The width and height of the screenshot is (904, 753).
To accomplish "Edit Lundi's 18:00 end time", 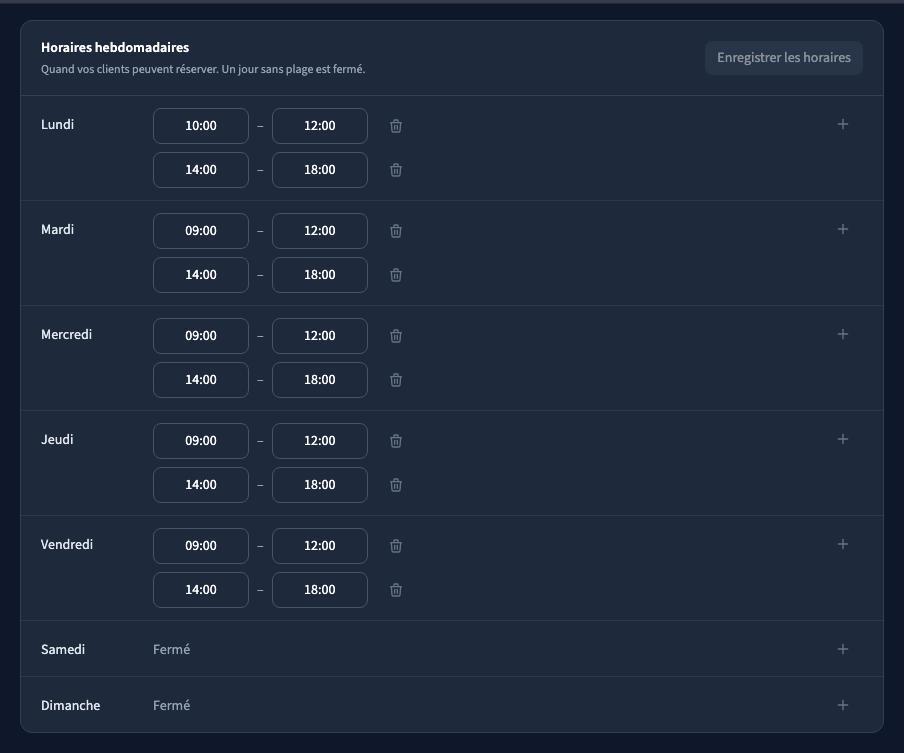I will click(x=319, y=170).
